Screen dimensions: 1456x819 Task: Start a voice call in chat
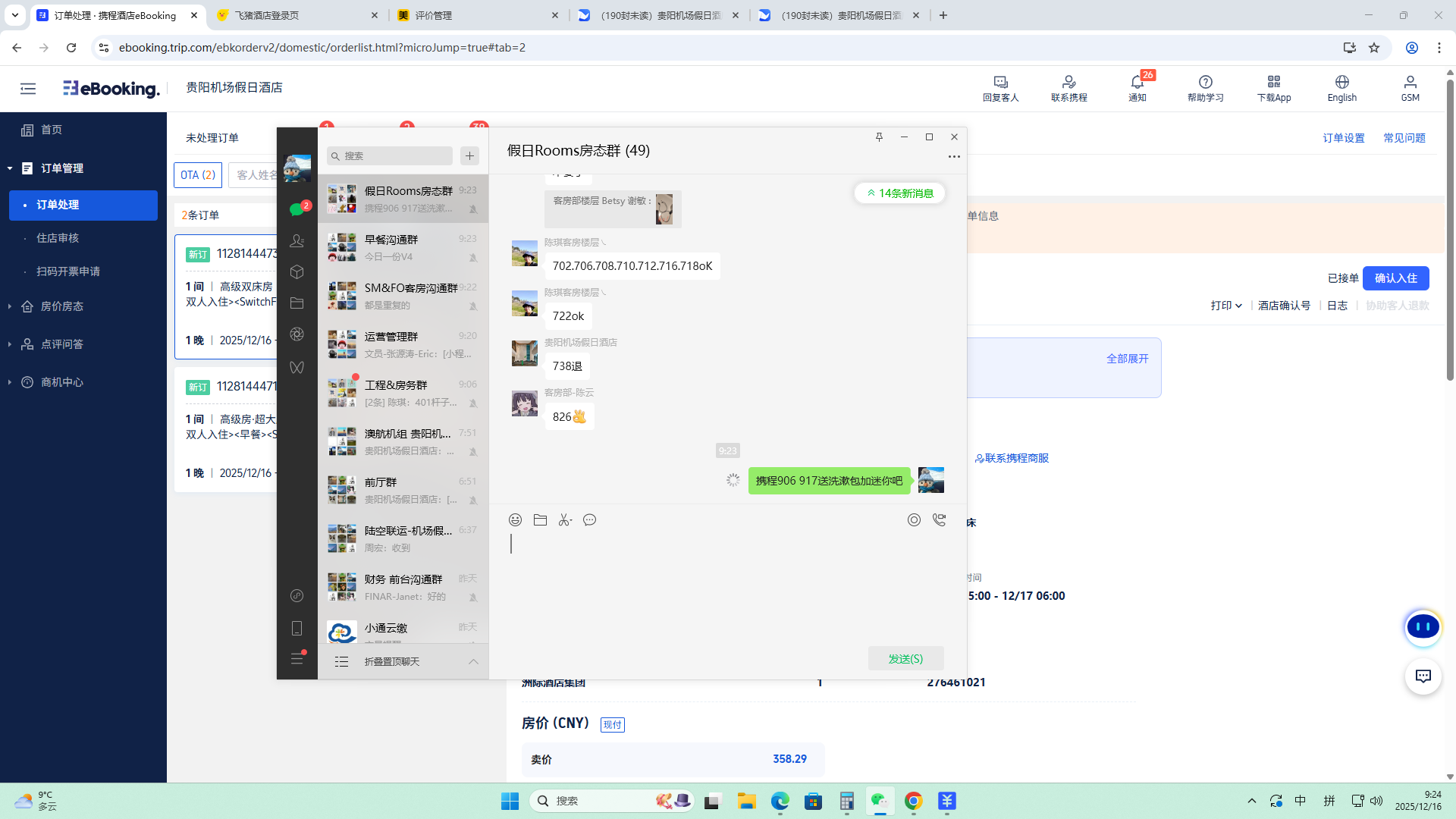(939, 520)
